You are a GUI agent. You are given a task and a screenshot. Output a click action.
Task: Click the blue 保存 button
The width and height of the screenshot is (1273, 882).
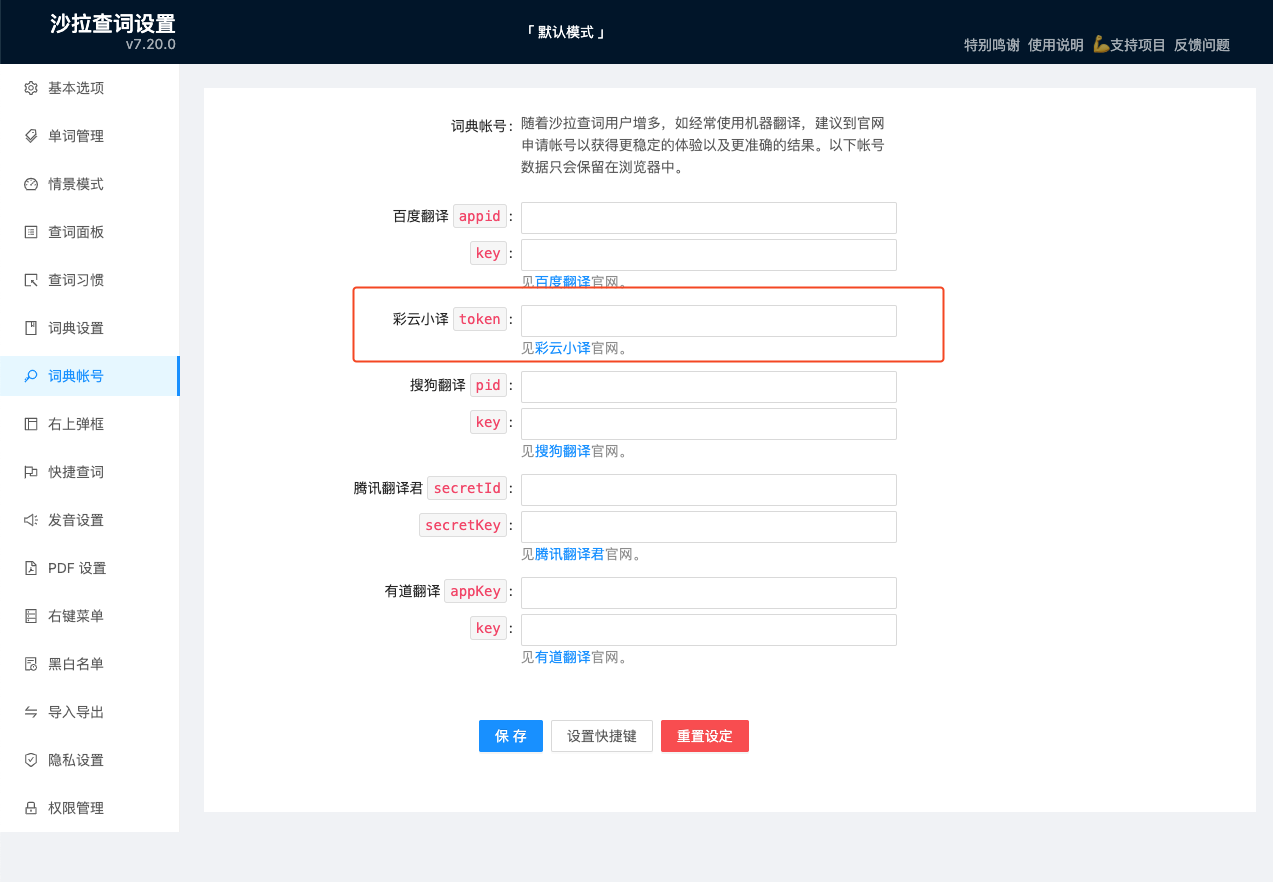[x=511, y=736]
